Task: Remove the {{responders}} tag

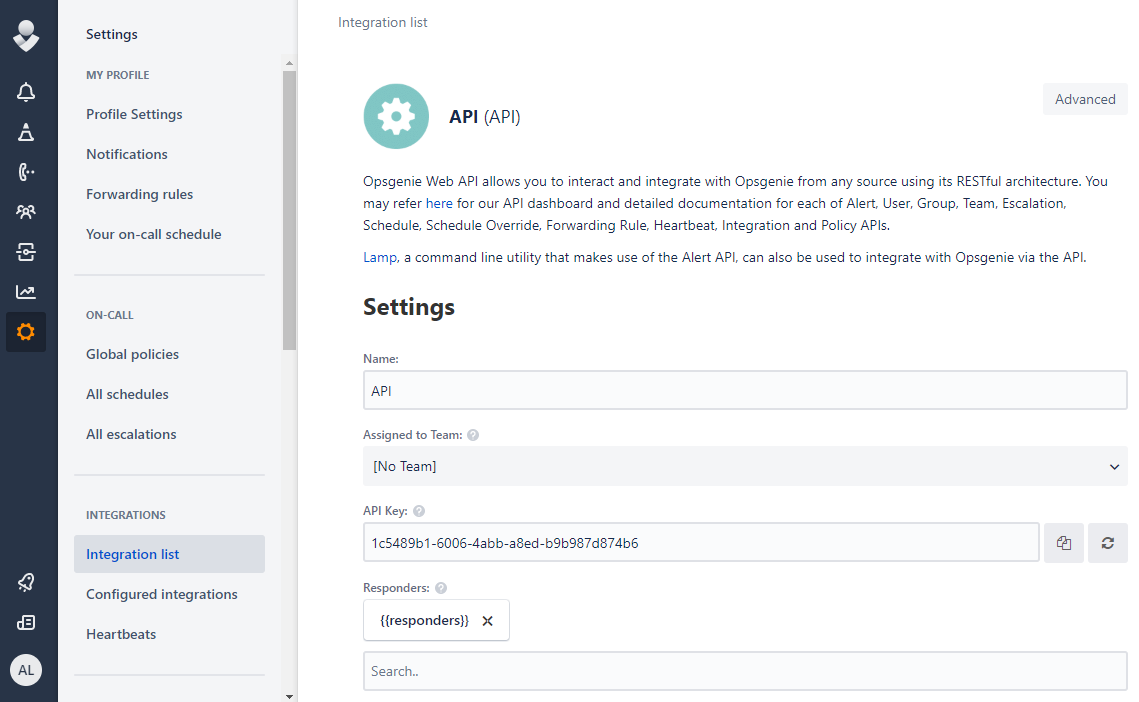Action: [487, 621]
